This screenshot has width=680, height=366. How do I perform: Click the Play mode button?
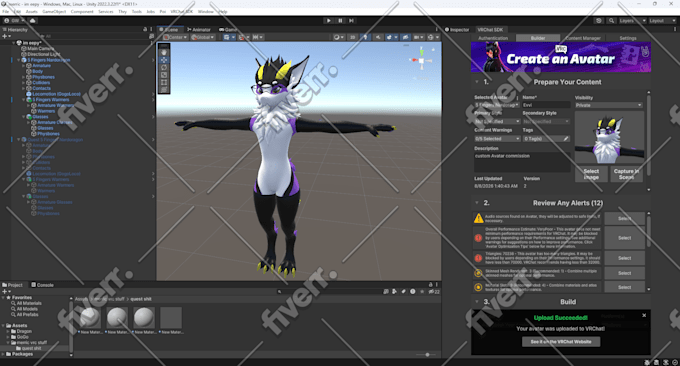pos(328,20)
